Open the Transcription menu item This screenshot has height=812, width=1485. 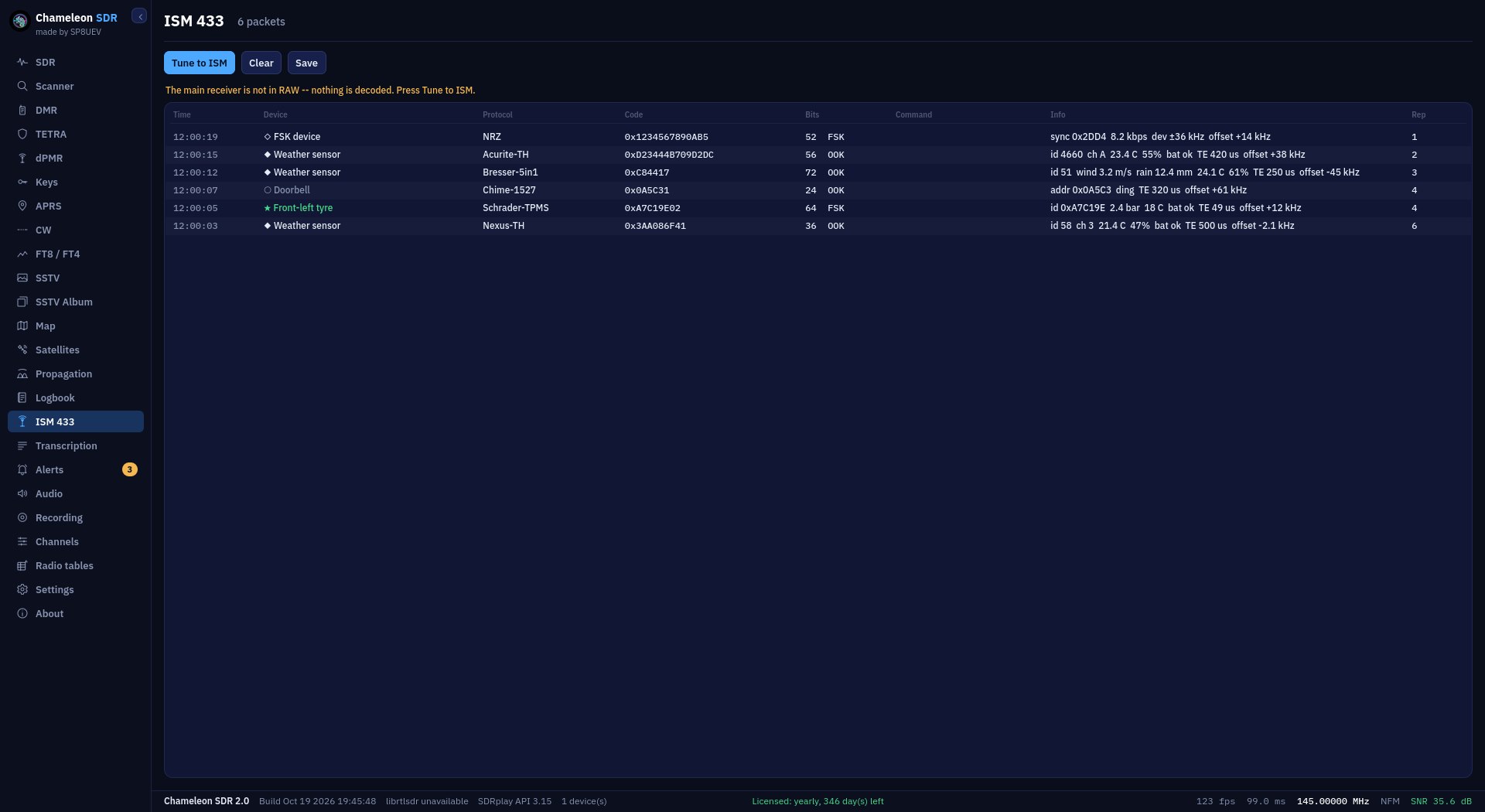point(76,445)
